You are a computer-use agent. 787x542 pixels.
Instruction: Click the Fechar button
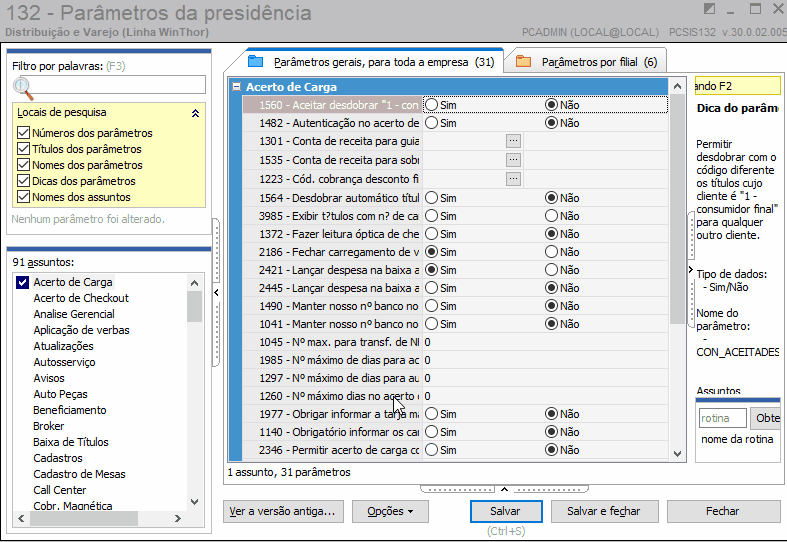tap(722, 511)
